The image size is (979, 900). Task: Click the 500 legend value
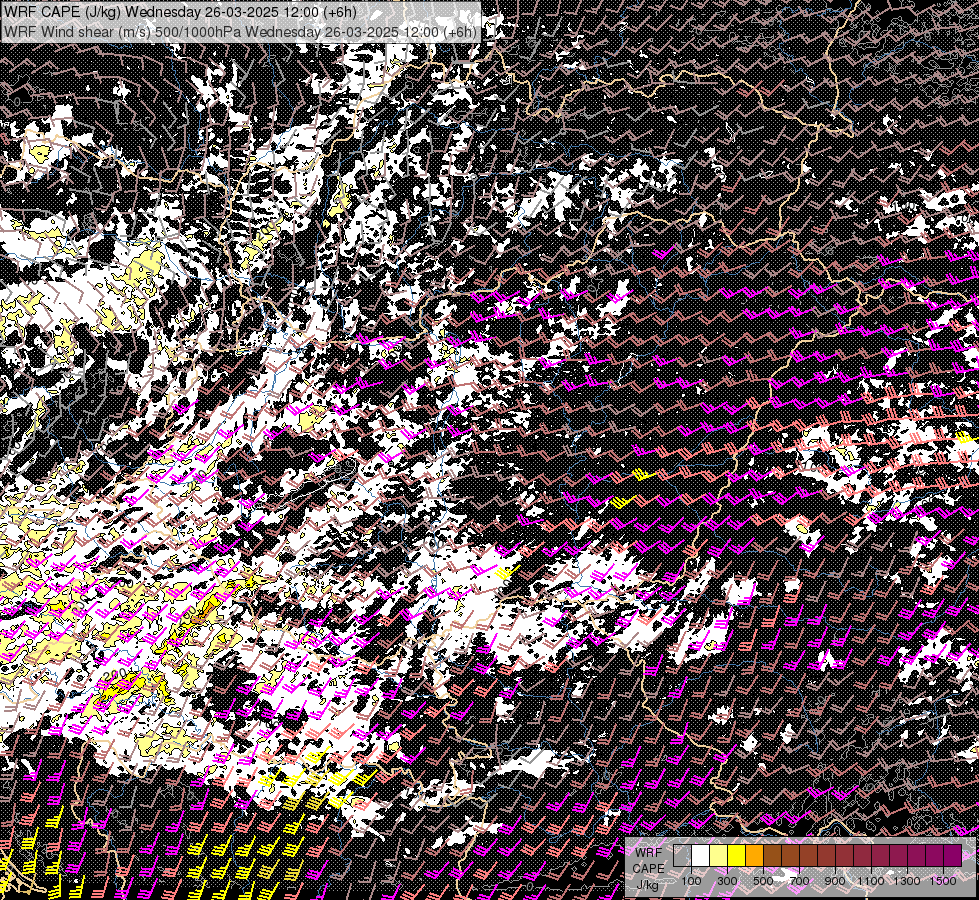[x=763, y=881]
